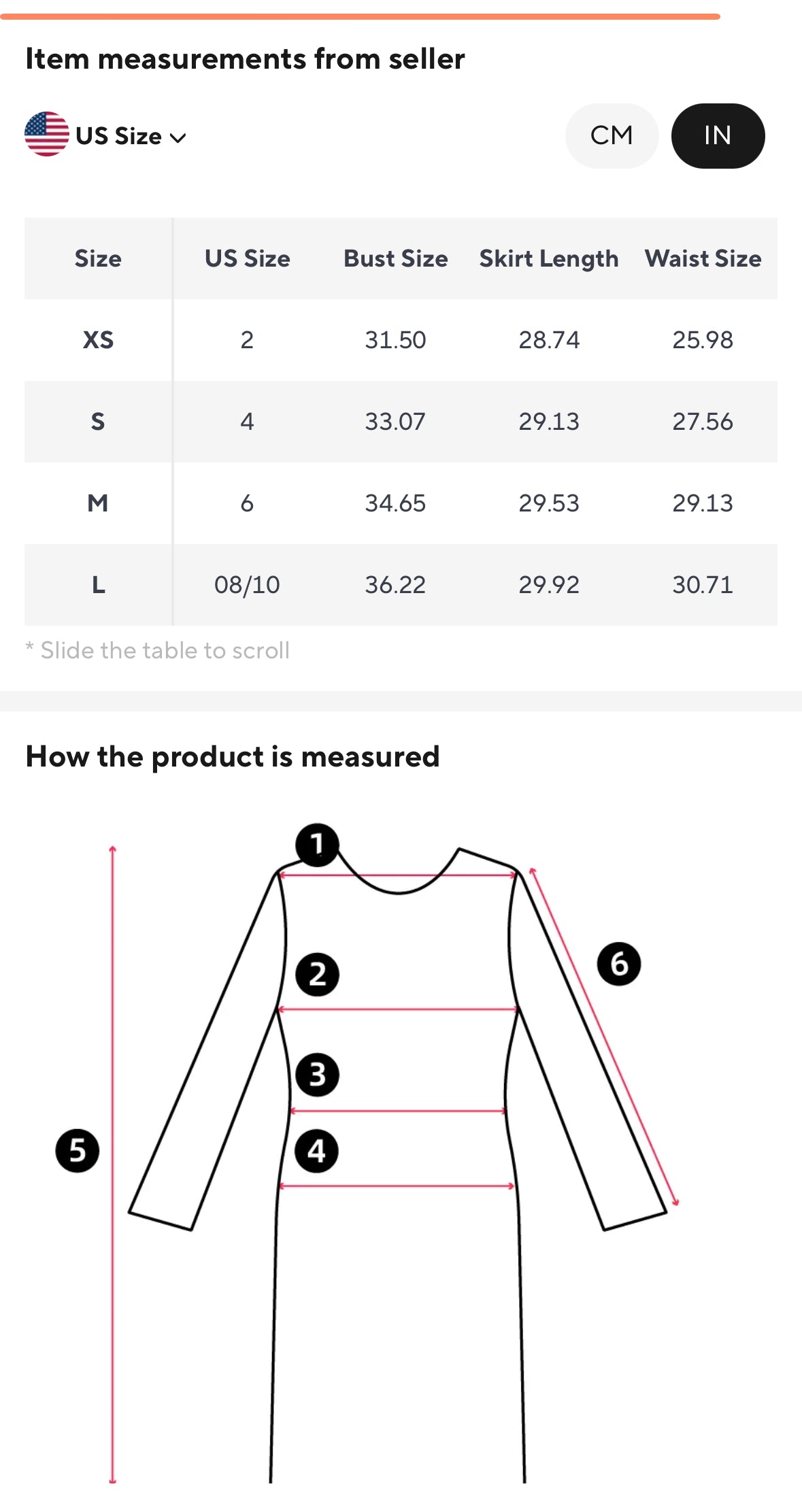Click the Bust Size column header
The width and height of the screenshot is (802, 1512).
click(395, 258)
